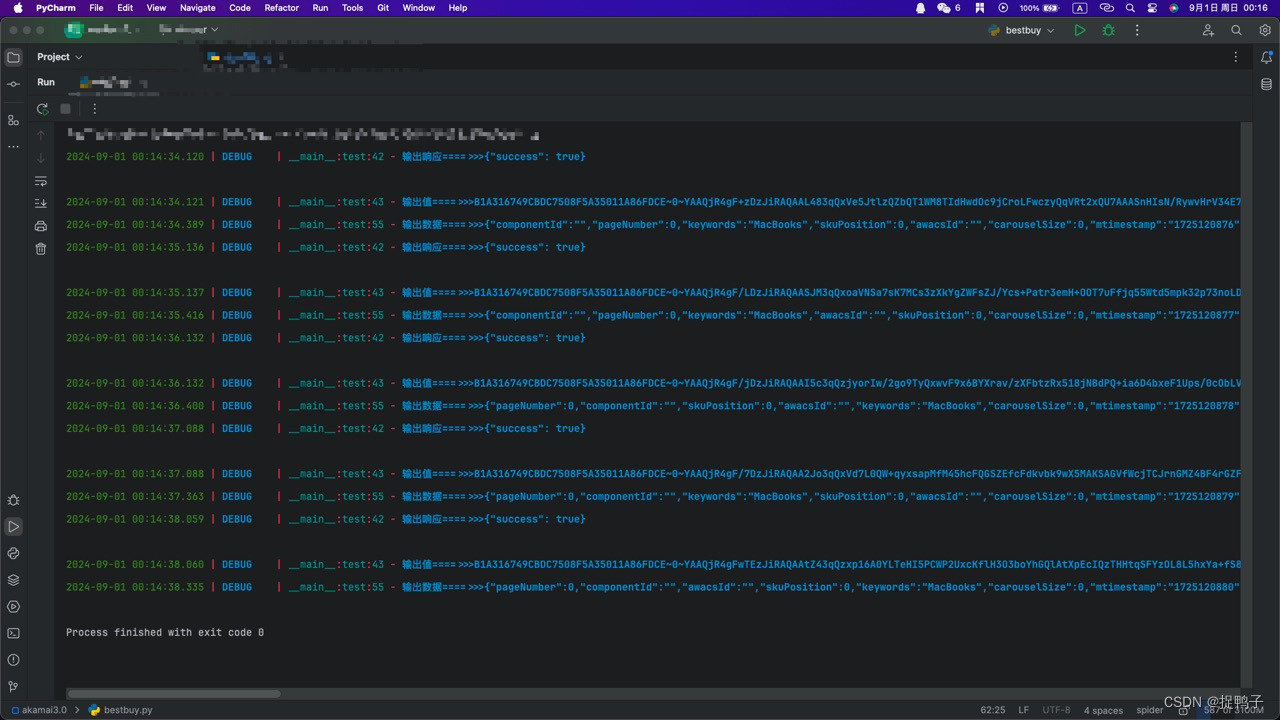The height and width of the screenshot is (720, 1280).
Task: Open the Run menu in menu bar
Action: [x=320, y=7]
